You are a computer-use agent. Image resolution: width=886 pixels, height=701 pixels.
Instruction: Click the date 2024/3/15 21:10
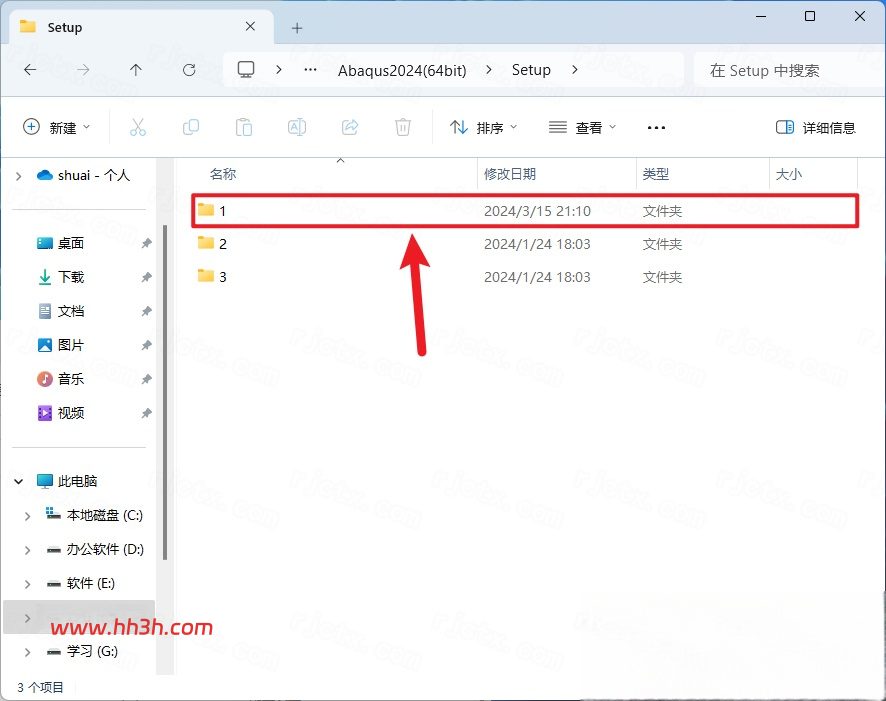(537, 211)
